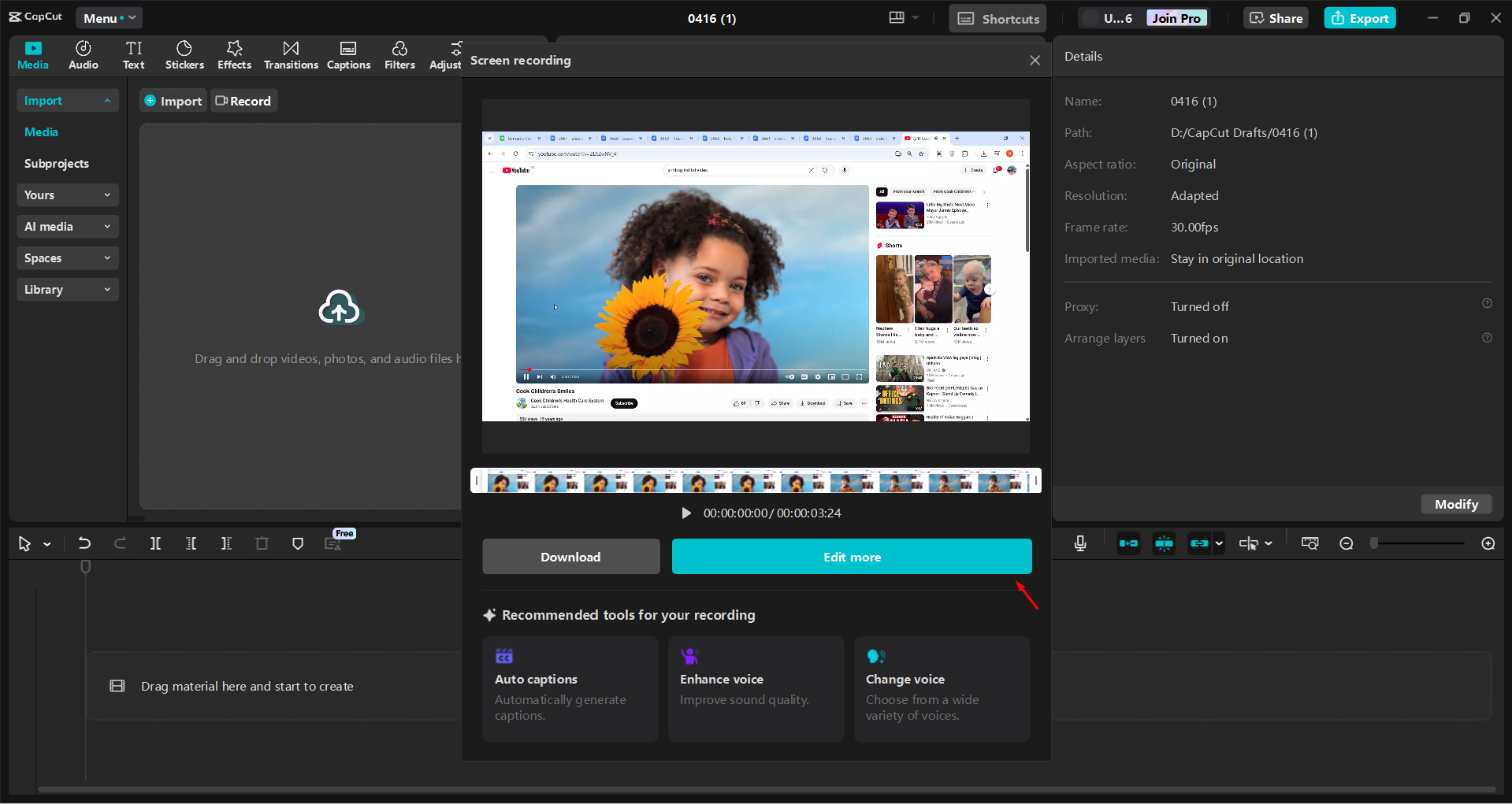The height and width of the screenshot is (804, 1512).
Task: Open the Stickers panel
Action: (x=184, y=54)
